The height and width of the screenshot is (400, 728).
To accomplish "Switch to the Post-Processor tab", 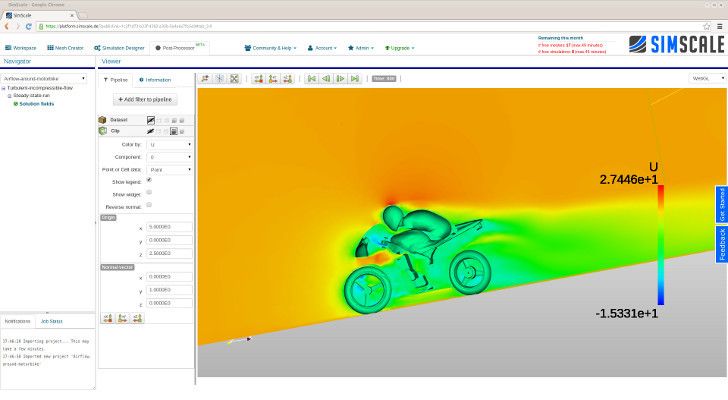I will (179, 48).
